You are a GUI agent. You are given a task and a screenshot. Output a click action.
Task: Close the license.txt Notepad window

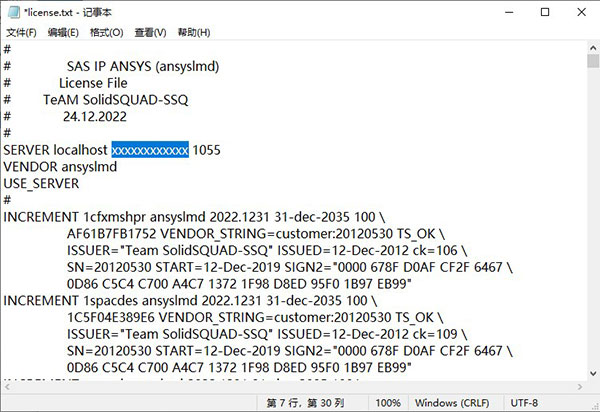click(x=581, y=12)
